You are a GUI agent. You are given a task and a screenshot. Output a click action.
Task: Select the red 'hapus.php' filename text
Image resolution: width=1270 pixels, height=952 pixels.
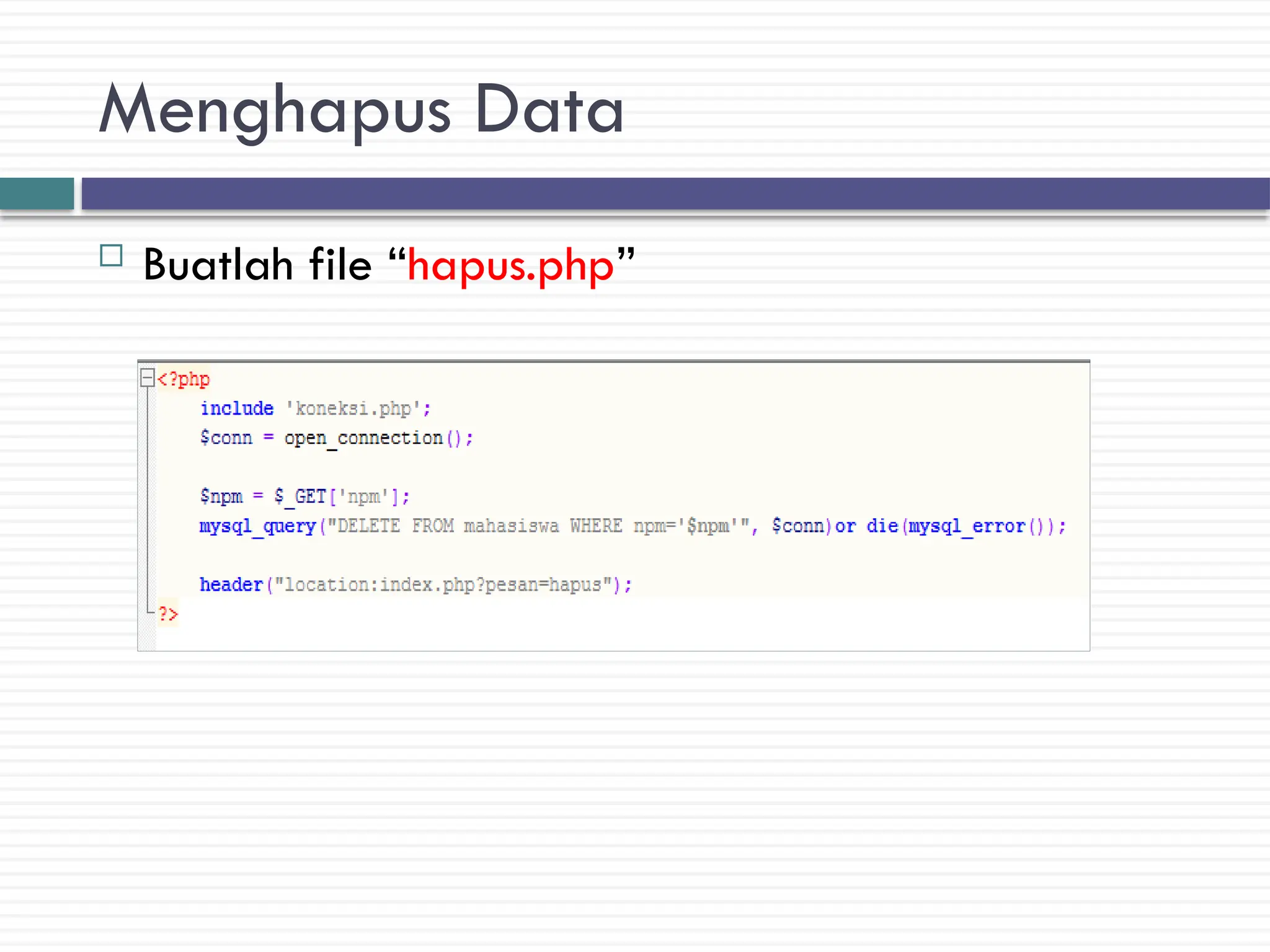tap(510, 266)
